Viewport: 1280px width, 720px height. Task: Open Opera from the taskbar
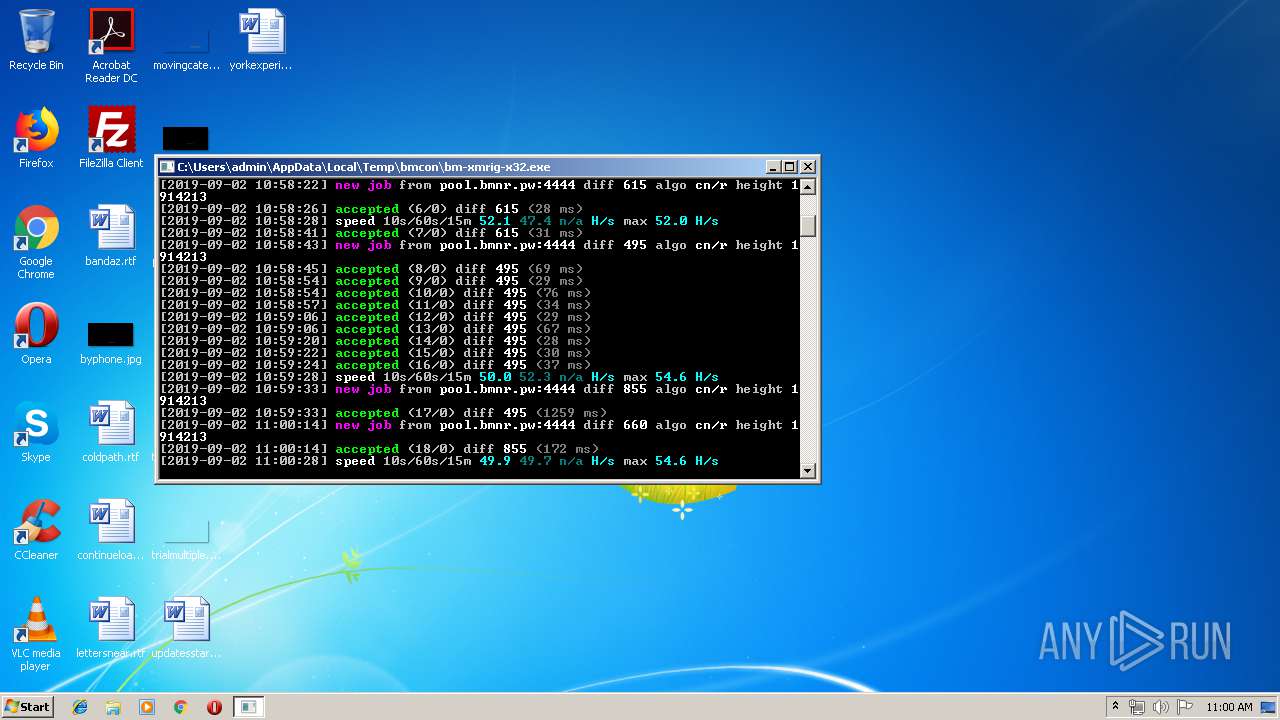coord(214,707)
